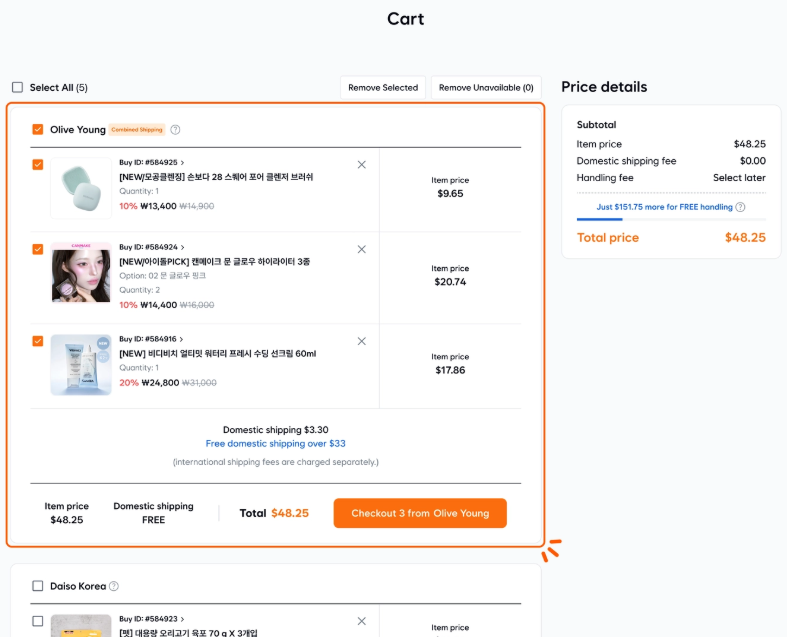
Task: Click FREE handling info question icon
Action: click(x=740, y=207)
